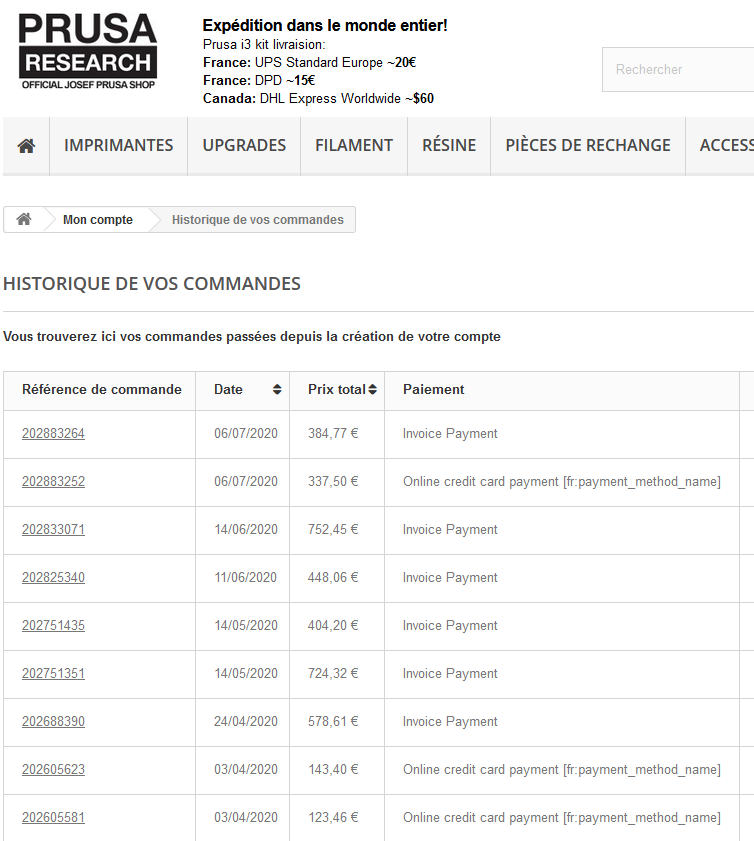Open order 202605581
The image size is (754, 841).
[53, 817]
